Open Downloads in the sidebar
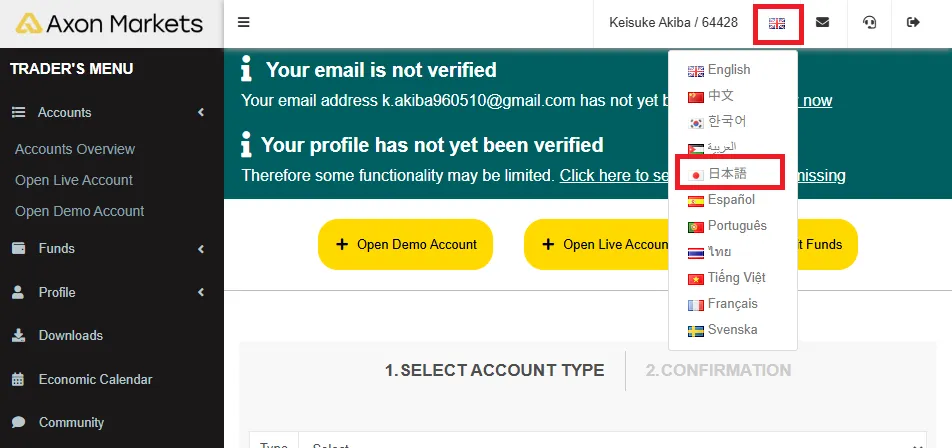The image size is (952, 448). 70,335
